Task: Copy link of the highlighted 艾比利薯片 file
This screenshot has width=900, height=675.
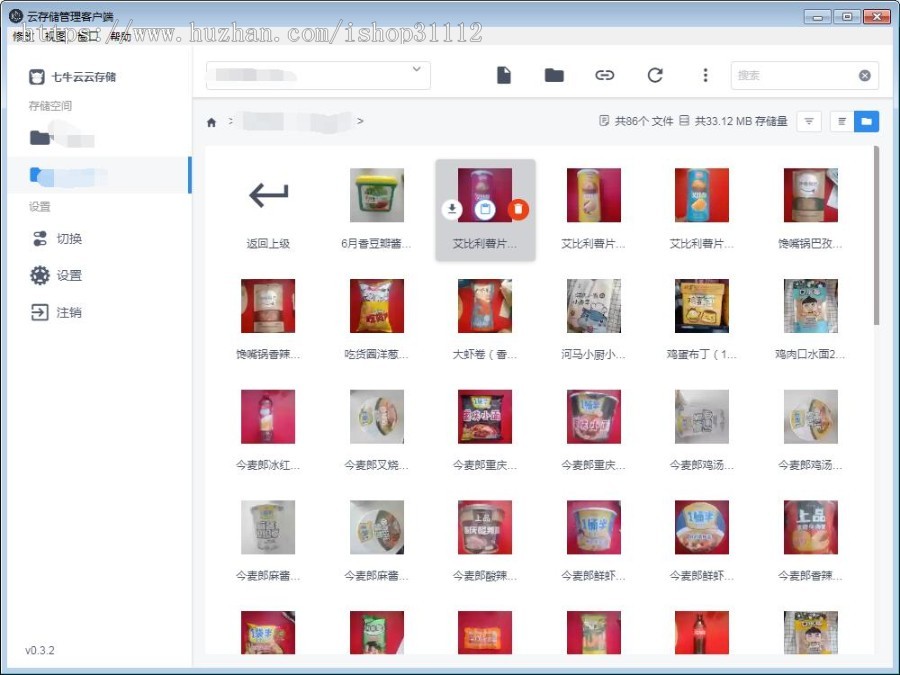Action: (x=485, y=210)
